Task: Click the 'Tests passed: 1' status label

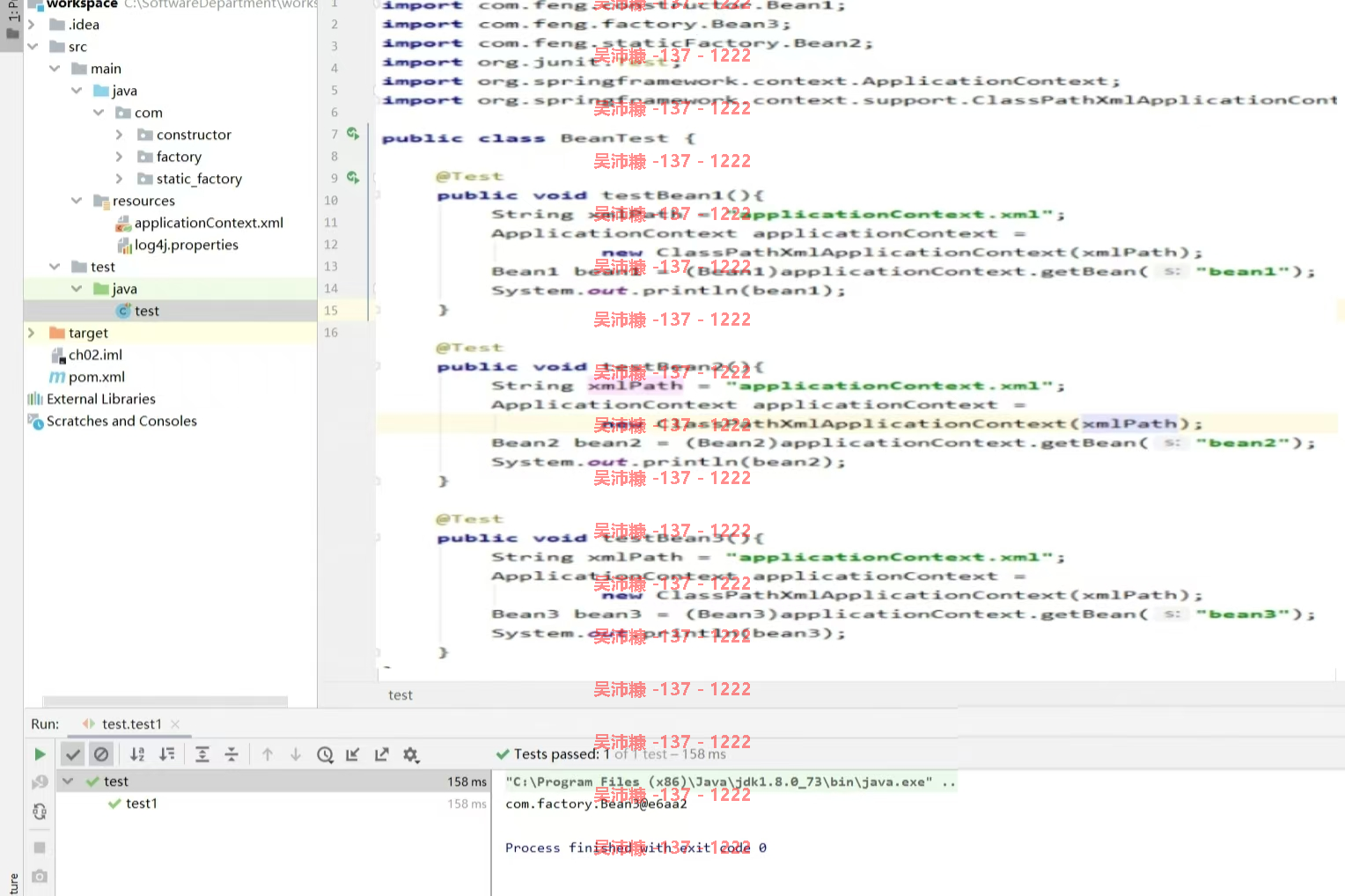Action: click(562, 754)
